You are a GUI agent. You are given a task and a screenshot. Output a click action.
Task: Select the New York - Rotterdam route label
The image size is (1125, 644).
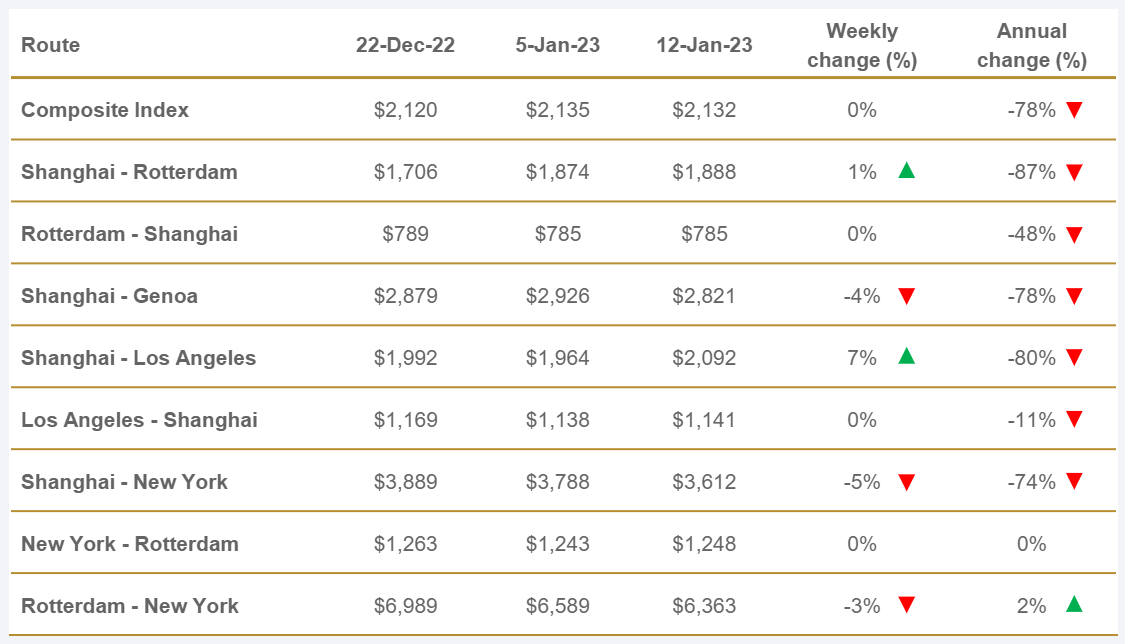[130, 544]
